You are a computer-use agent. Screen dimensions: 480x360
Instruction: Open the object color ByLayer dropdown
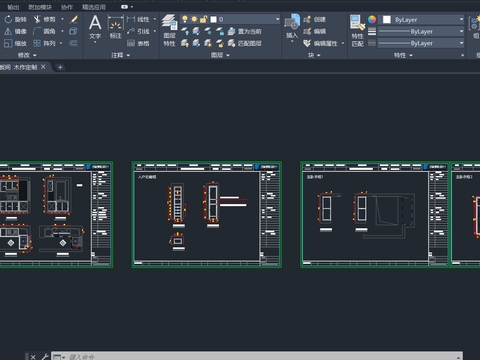461,19
